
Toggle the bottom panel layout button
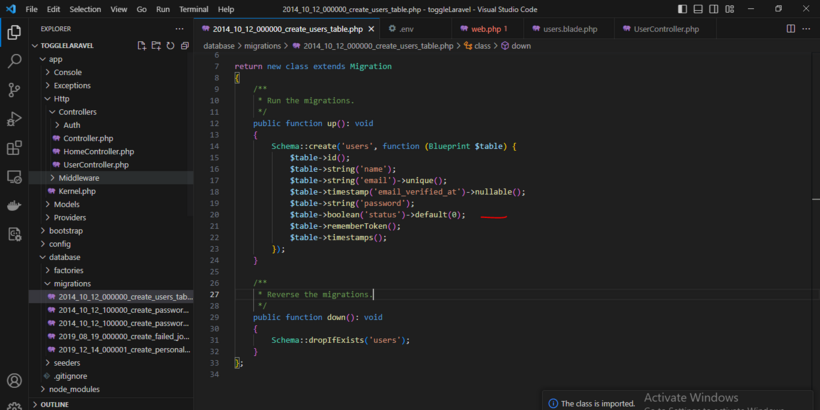697,9
